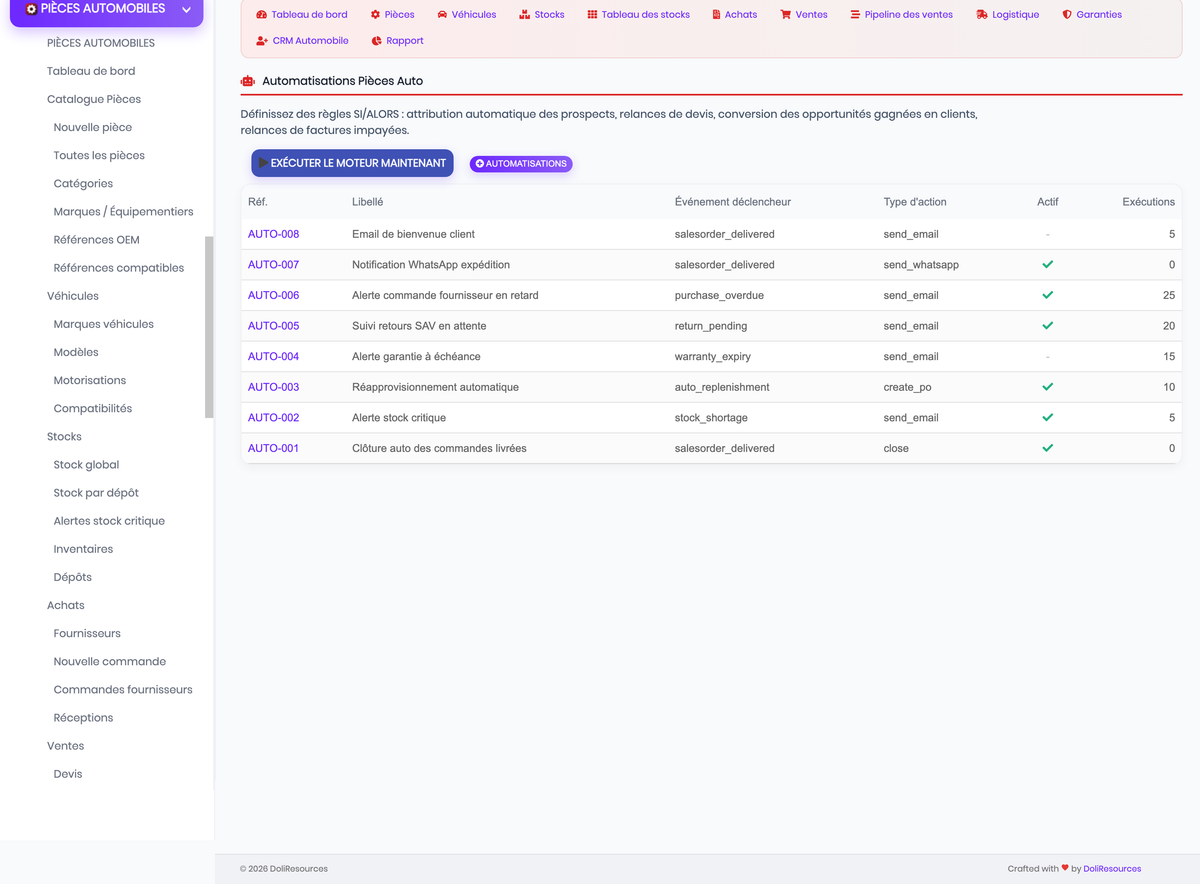Open rule AUTO-005

click(273, 326)
